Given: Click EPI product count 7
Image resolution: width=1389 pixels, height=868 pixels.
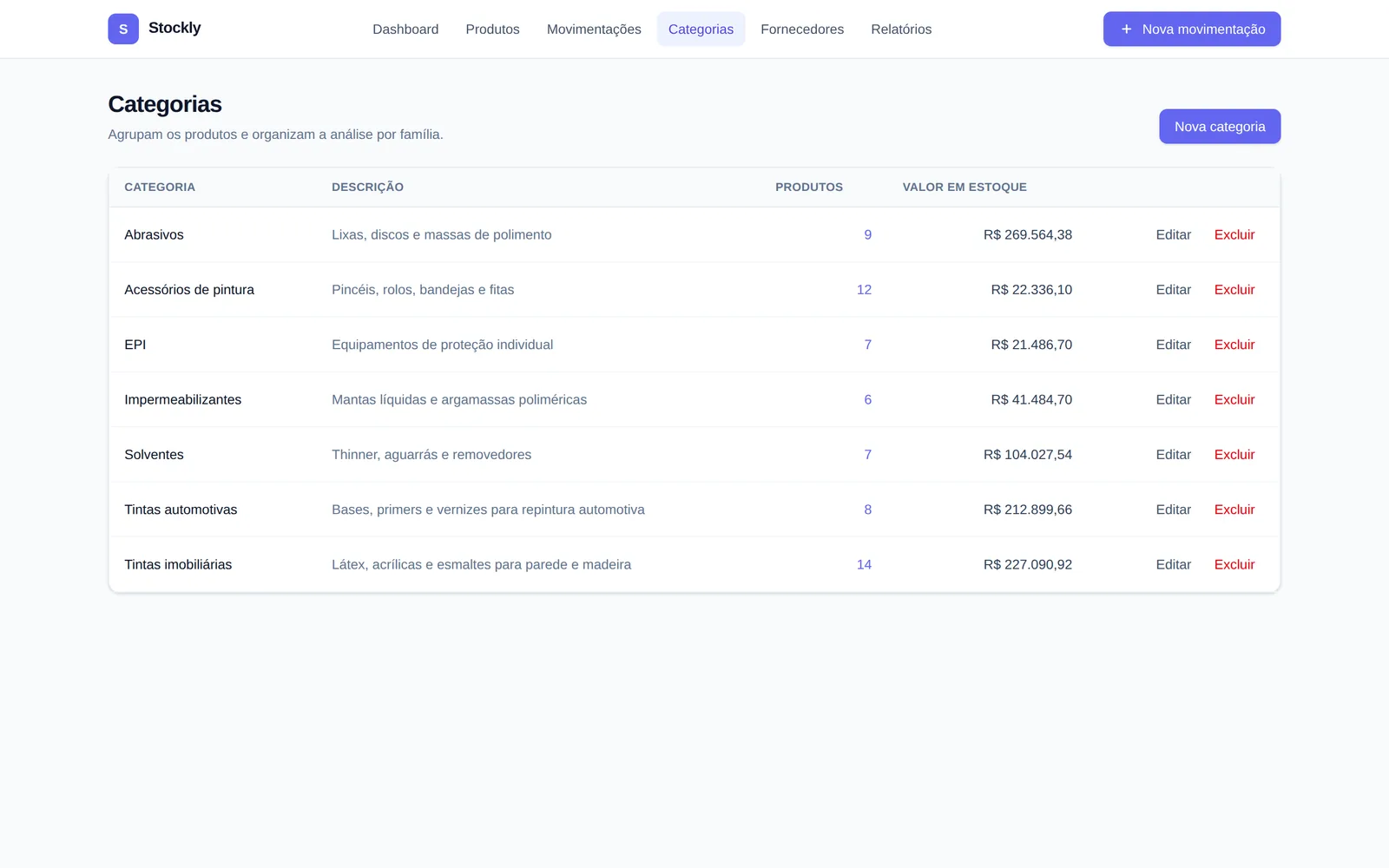Looking at the screenshot, I should (867, 345).
